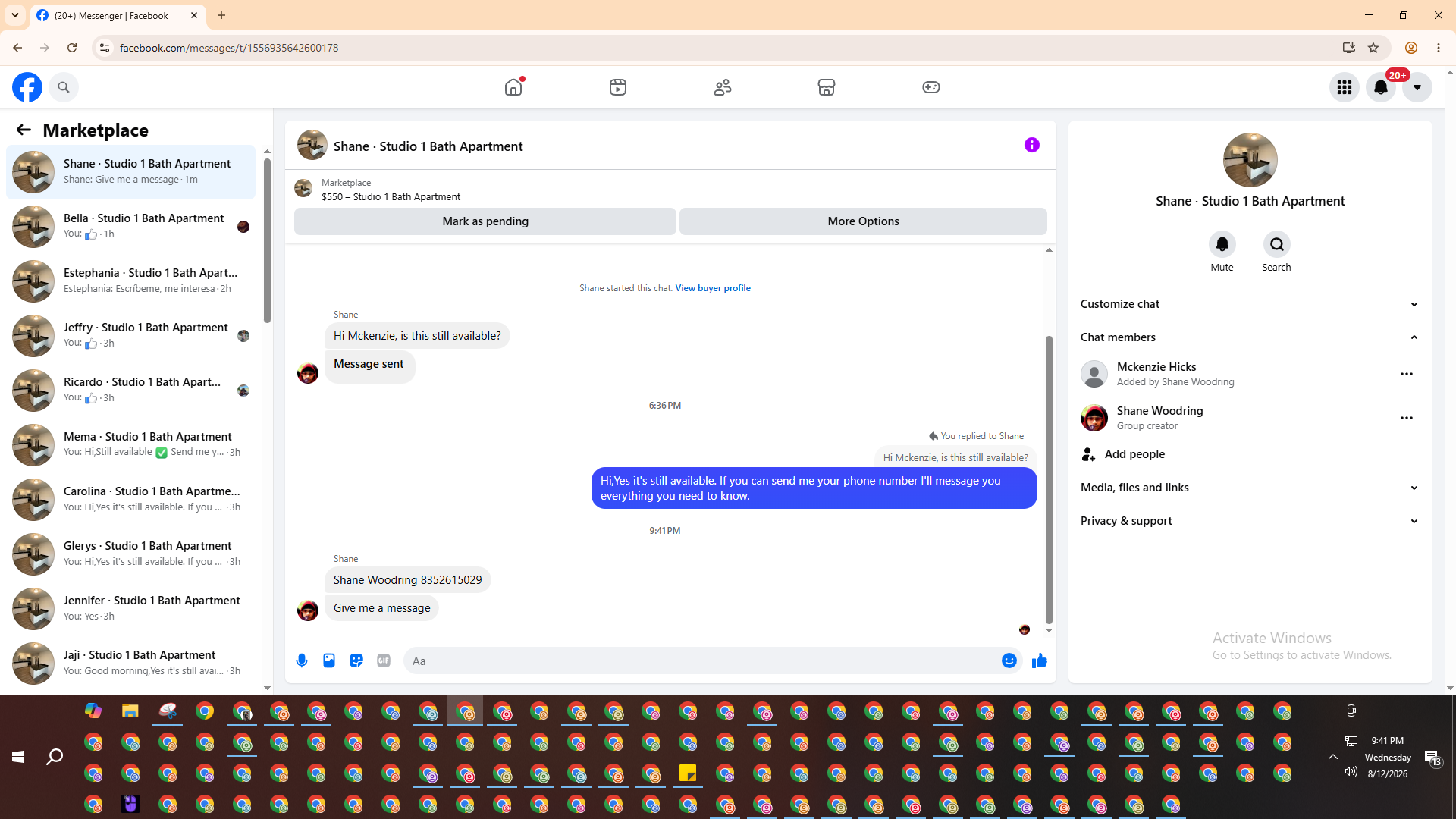Open the Facebook home logo
Viewport: 1456px width, 819px height.
click(27, 87)
